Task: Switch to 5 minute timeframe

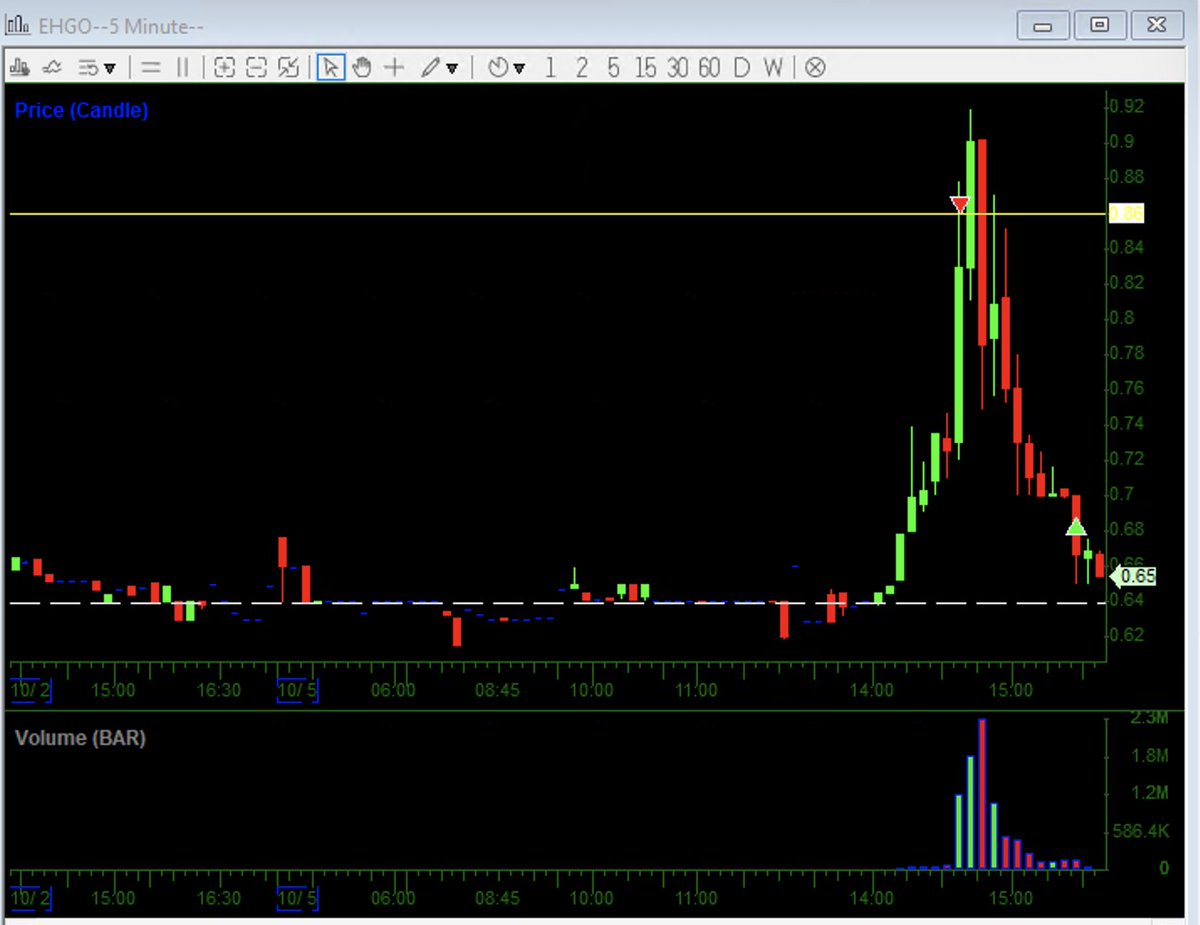Action: 613,68
